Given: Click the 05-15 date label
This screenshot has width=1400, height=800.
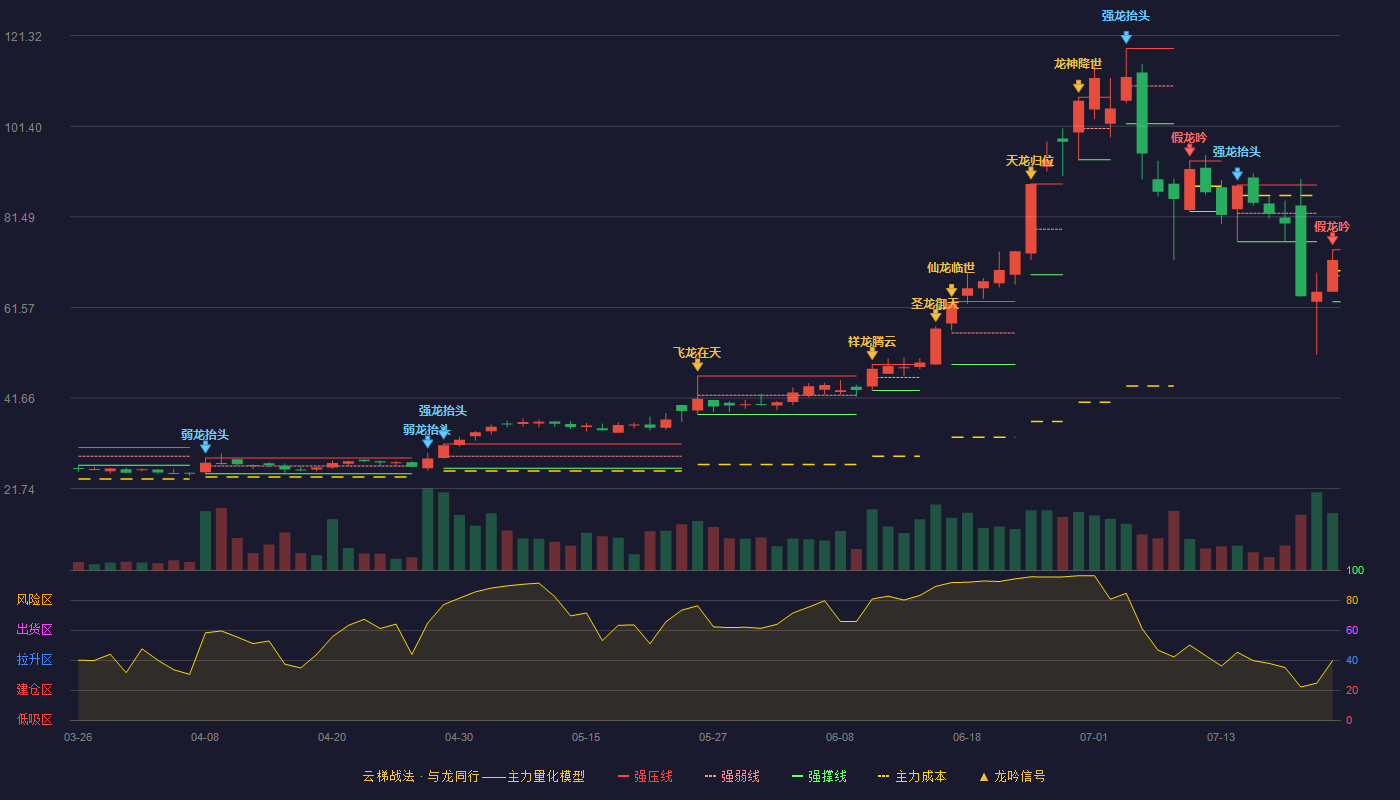Looking at the screenshot, I should (x=586, y=737).
